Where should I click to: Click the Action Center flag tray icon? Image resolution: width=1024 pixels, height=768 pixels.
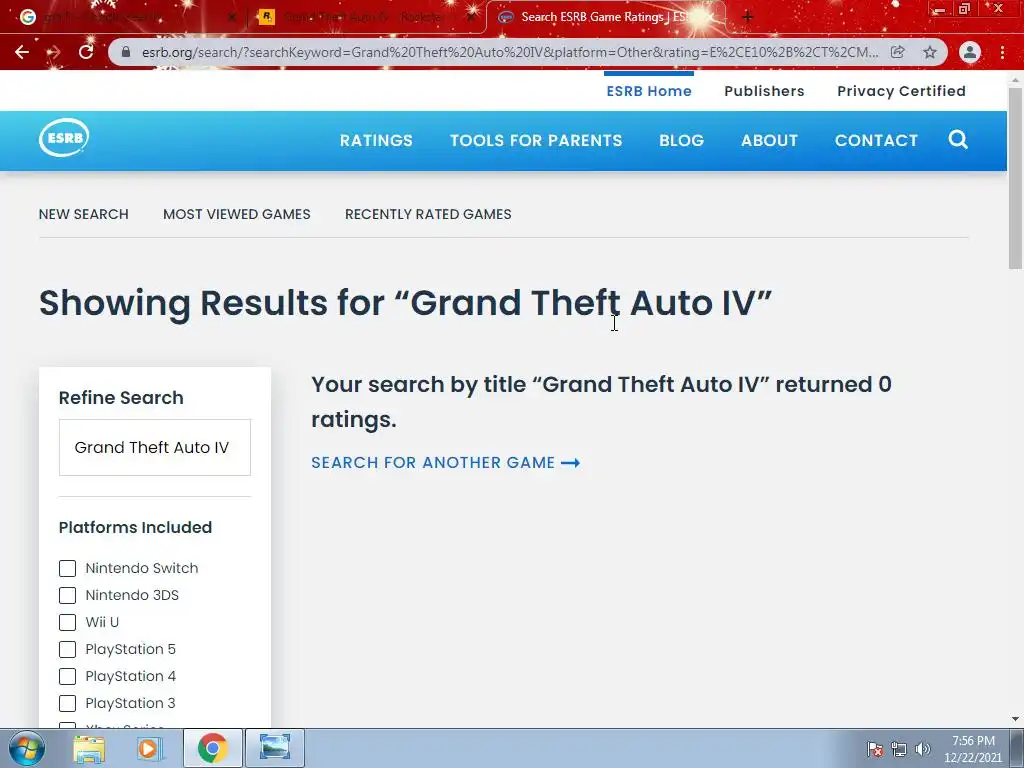coord(875,749)
